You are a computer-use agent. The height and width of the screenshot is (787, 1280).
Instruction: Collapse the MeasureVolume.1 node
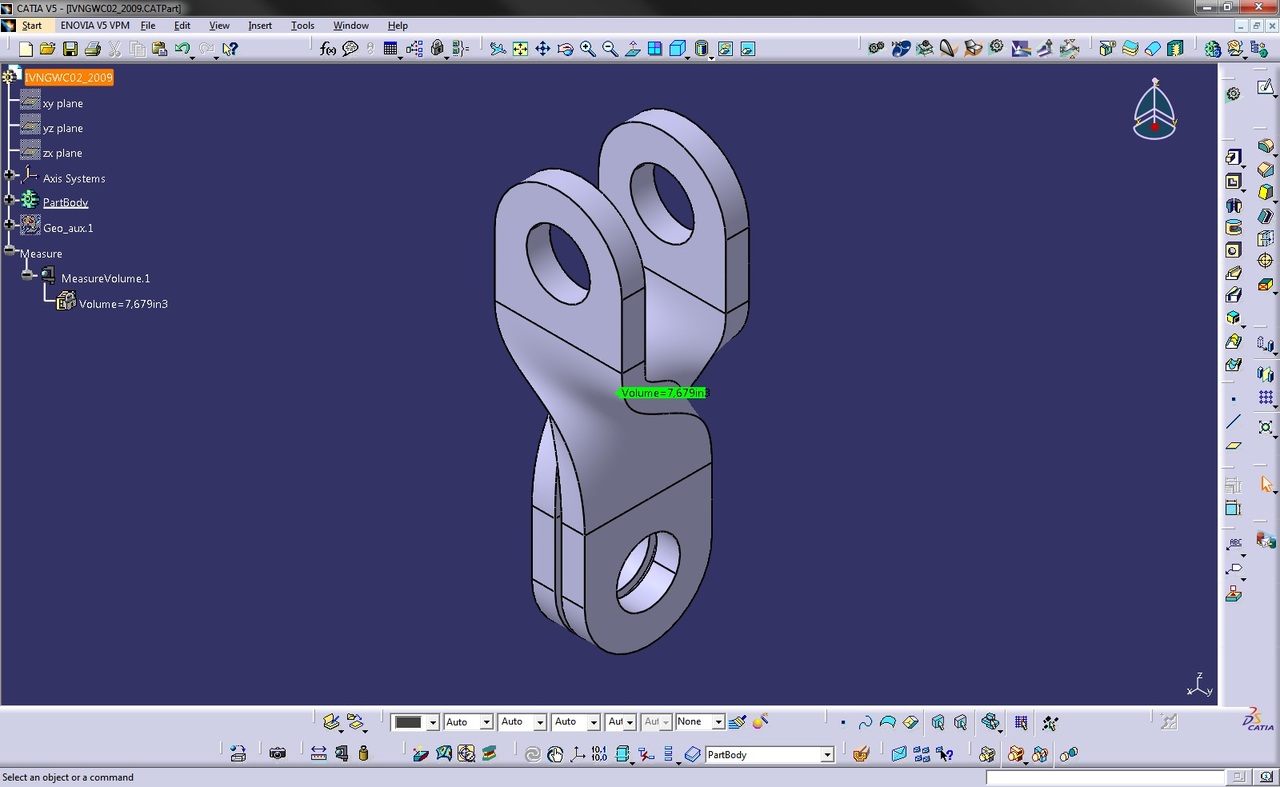[x=27, y=274]
